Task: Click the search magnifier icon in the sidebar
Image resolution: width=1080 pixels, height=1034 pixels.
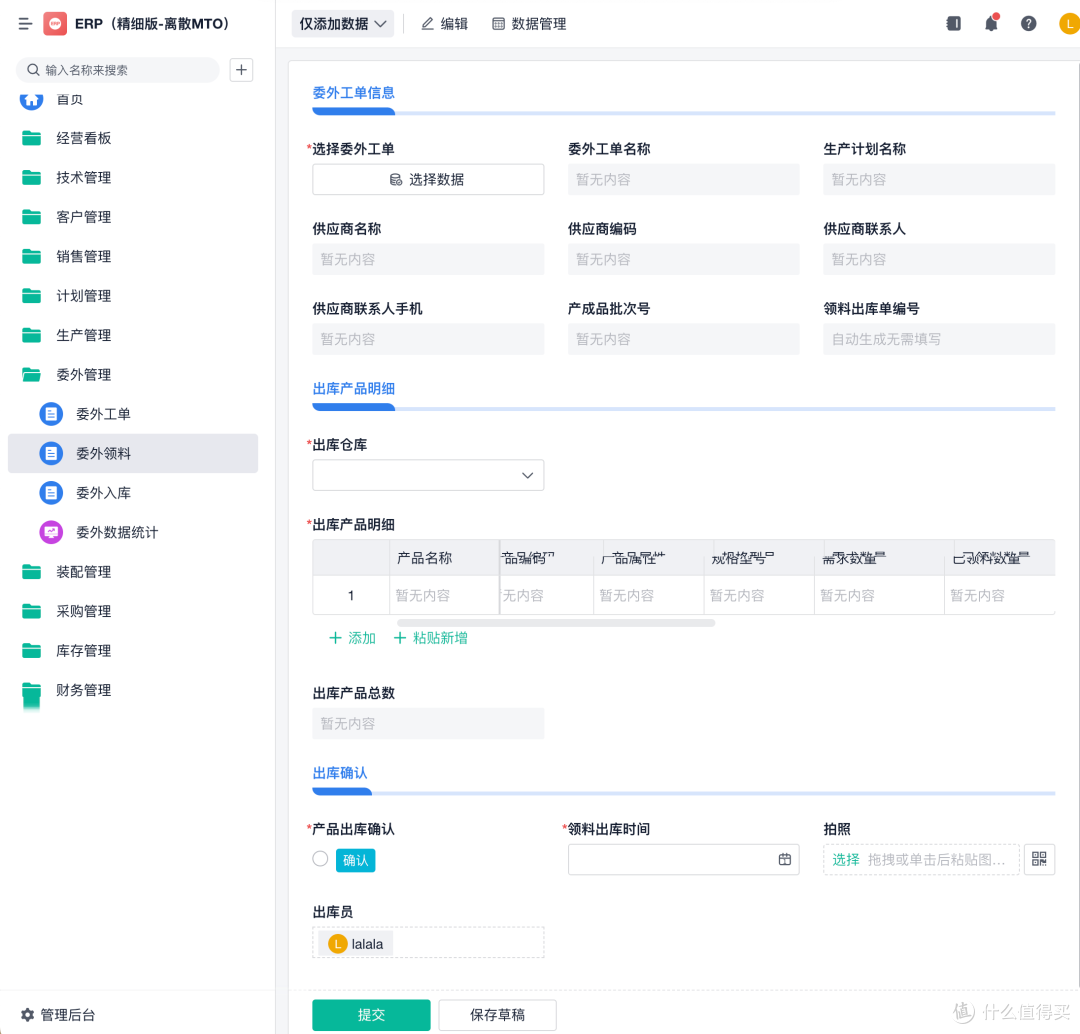Action: click(32, 70)
